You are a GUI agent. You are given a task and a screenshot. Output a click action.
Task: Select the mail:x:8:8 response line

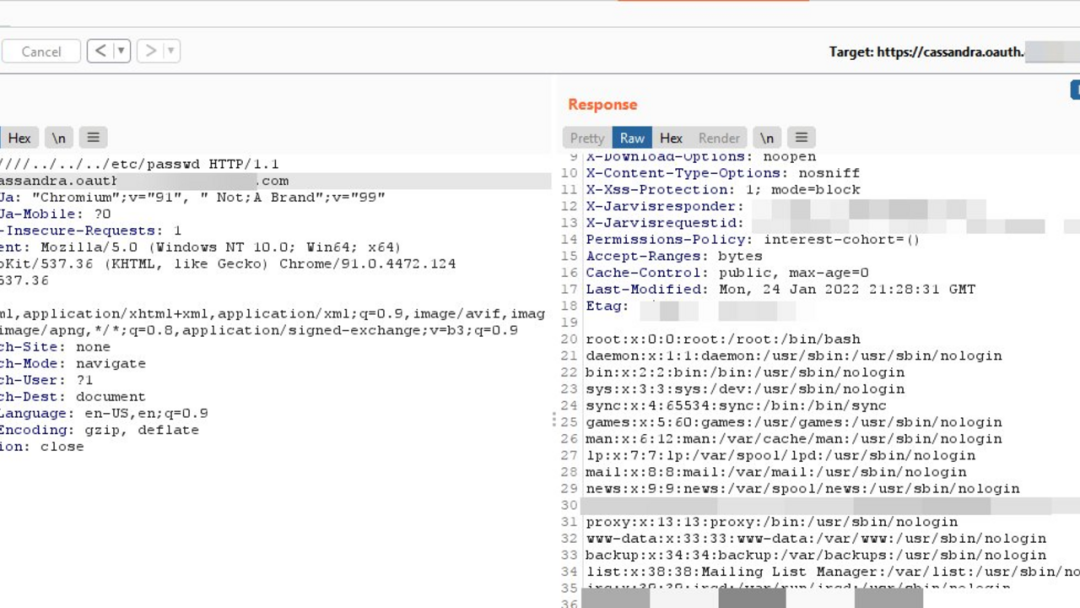[x=776, y=472]
